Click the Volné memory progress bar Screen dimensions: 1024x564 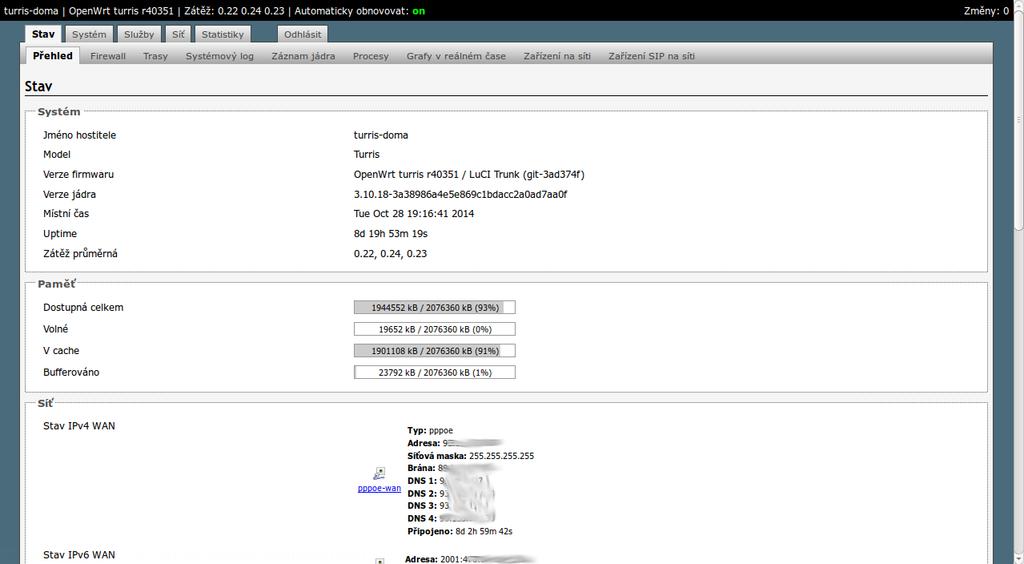coord(434,329)
